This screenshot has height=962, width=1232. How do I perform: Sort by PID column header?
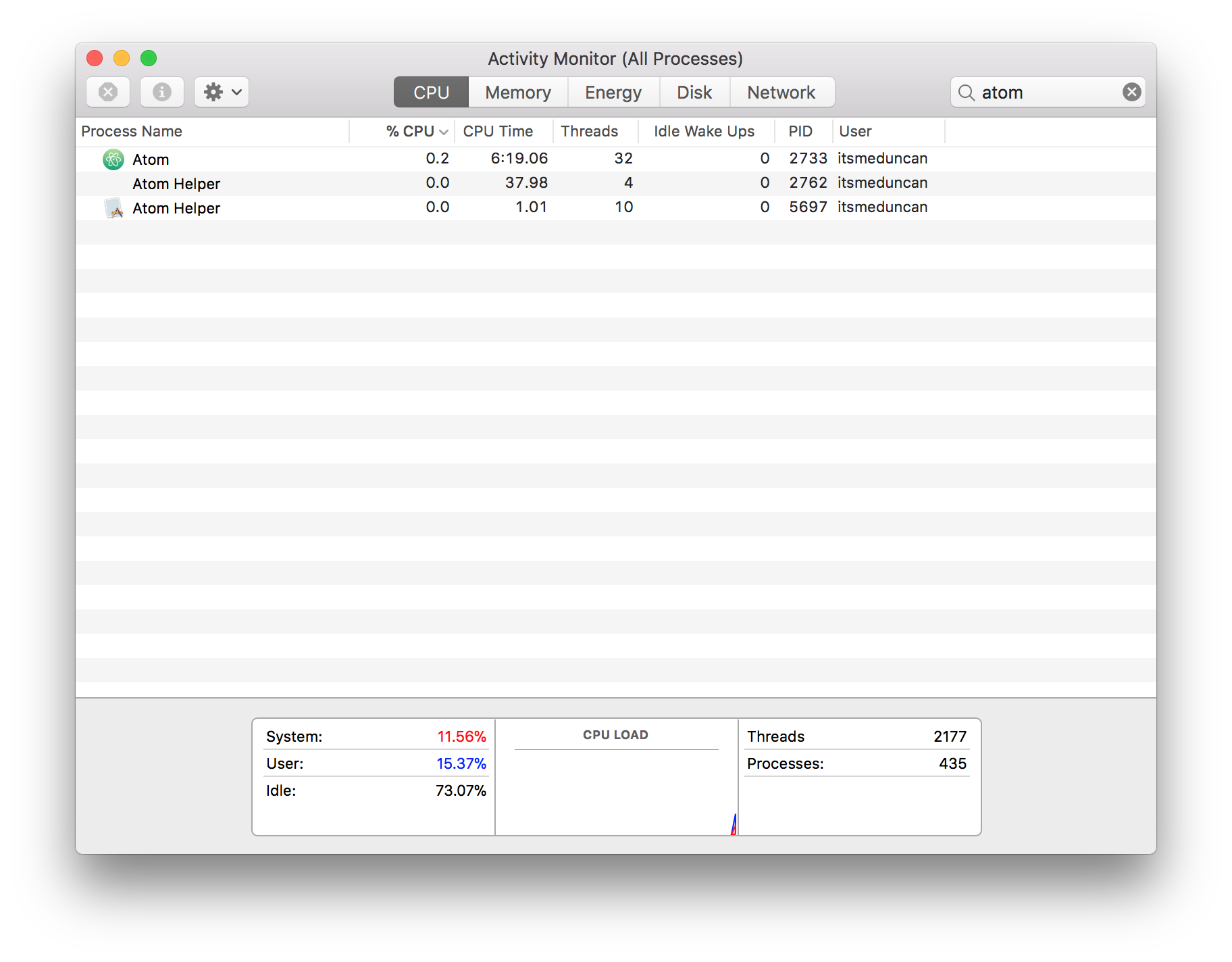coord(804,131)
